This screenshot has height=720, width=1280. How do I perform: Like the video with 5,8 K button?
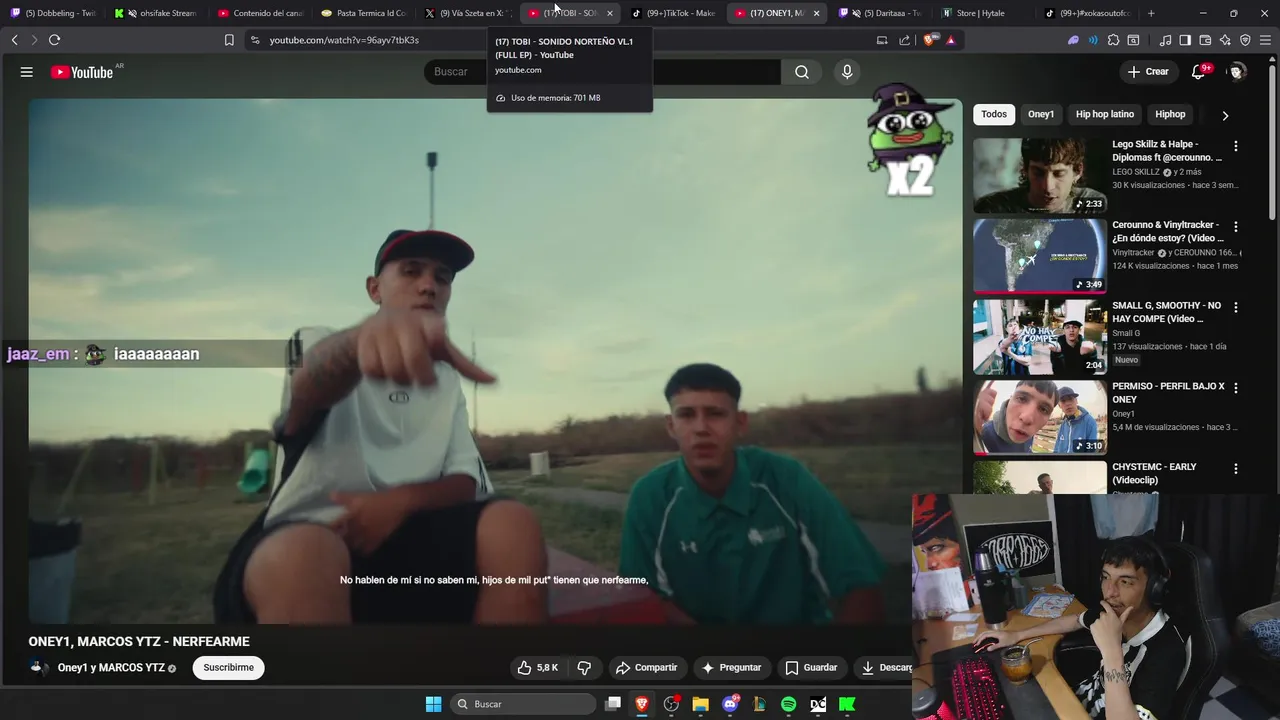(x=538, y=667)
